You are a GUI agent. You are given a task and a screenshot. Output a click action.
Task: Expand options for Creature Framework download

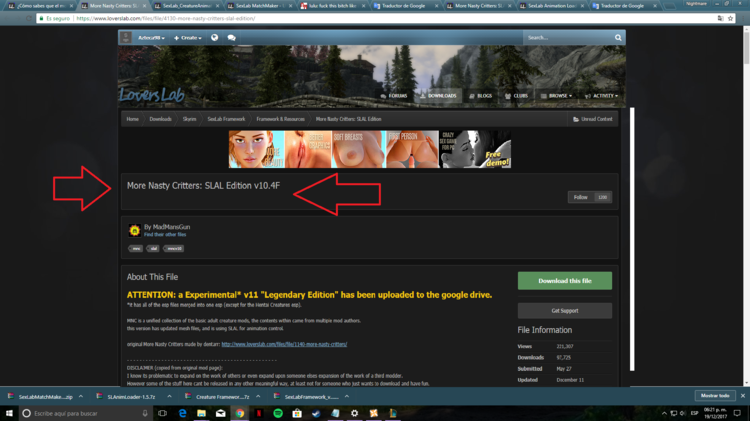258,396
